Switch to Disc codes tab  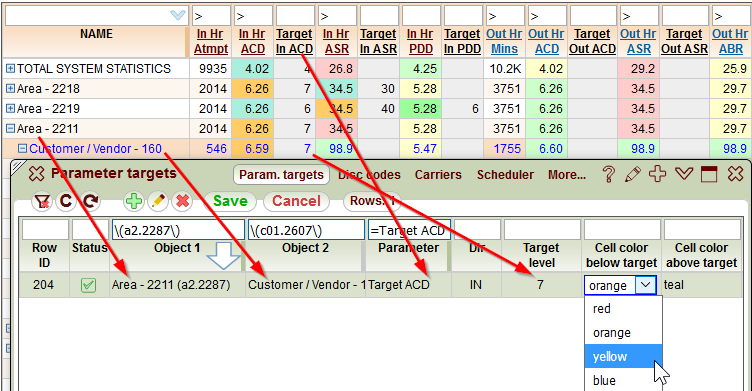[x=369, y=175]
